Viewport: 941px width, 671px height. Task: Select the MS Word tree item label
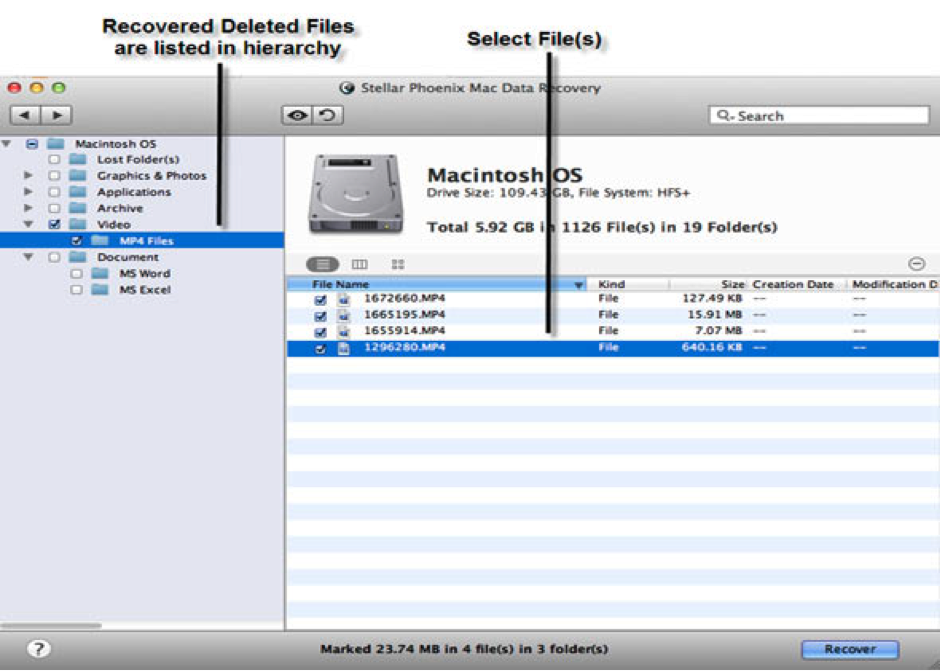coord(145,273)
